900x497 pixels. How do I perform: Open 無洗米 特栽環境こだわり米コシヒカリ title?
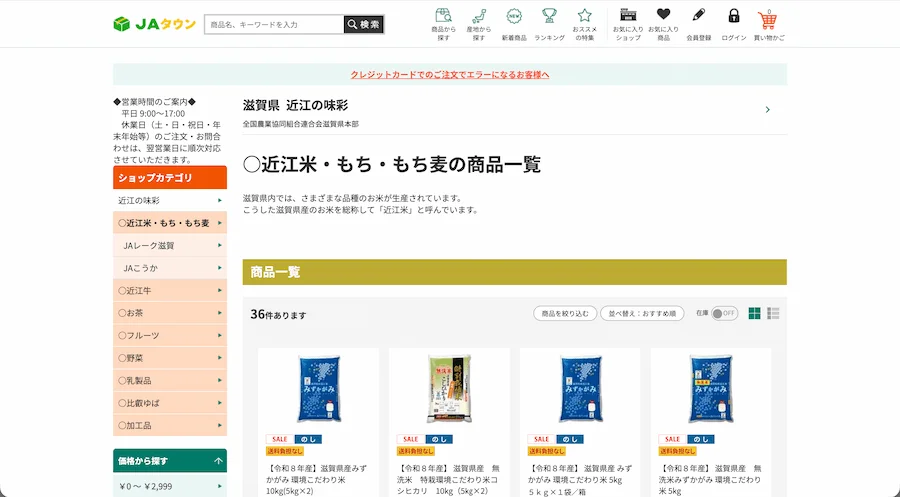(449, 480)
